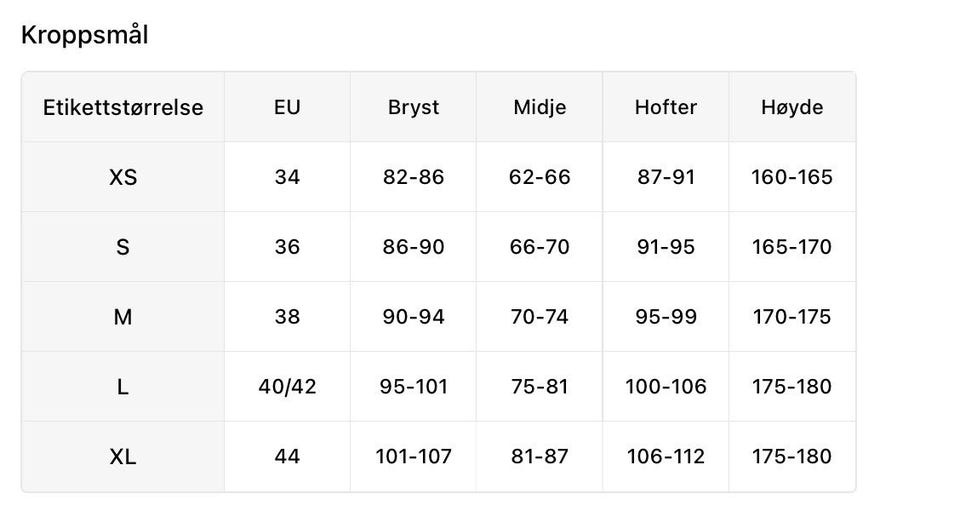Click the L size row label

tap(123, 387)
